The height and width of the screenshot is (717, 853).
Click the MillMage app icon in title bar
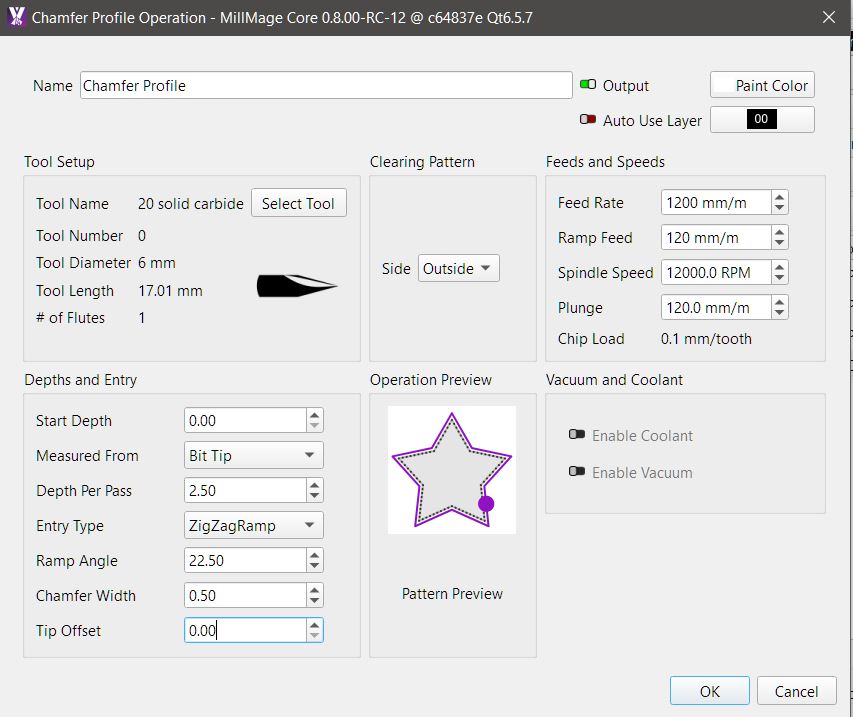coord(16,17)
